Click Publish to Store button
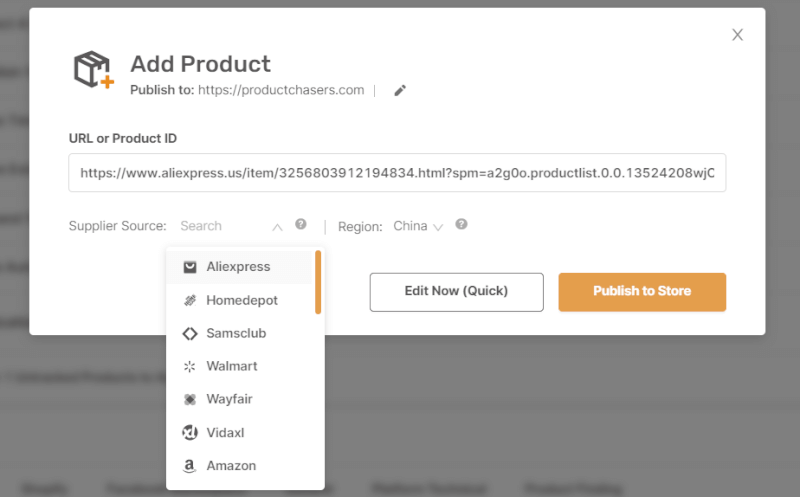The width and height of the screenshot is (800, 497). 642,292
